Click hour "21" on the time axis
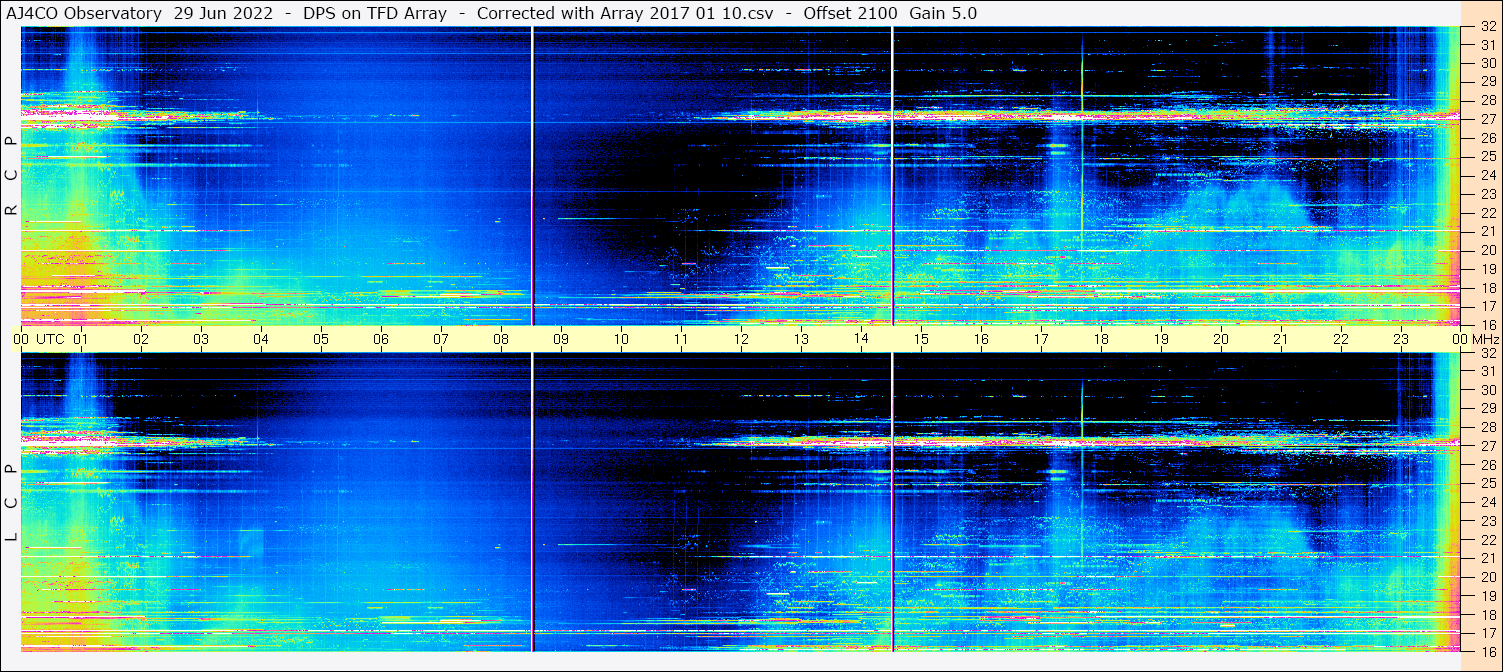This screenshot has height=672, width=1503. click(x=1281, y=339)
